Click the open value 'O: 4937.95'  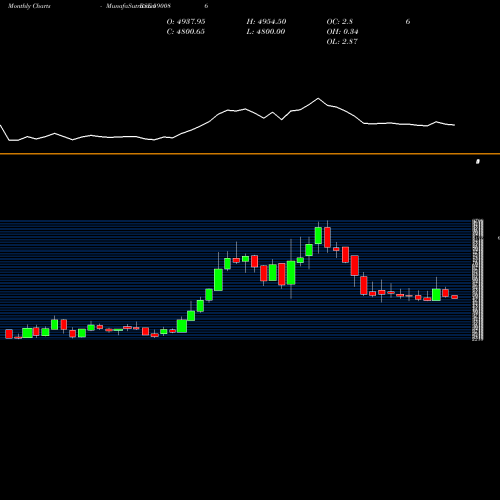point(186,22)
